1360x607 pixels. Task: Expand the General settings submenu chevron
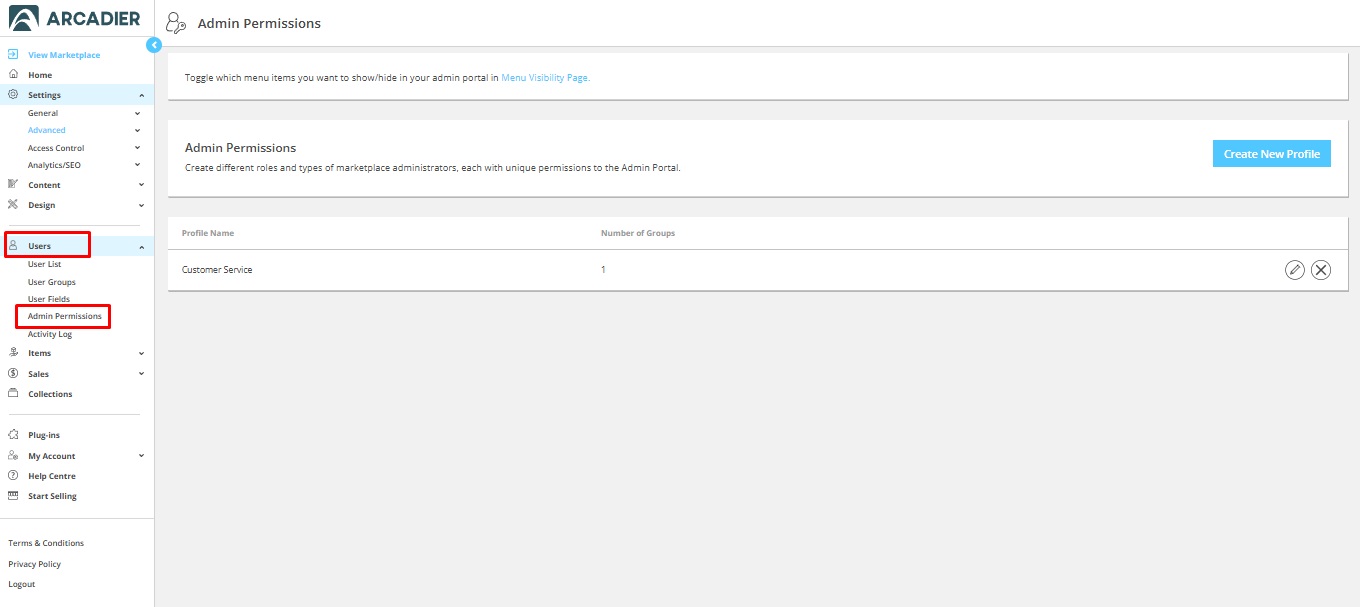[x=138, y=113]
